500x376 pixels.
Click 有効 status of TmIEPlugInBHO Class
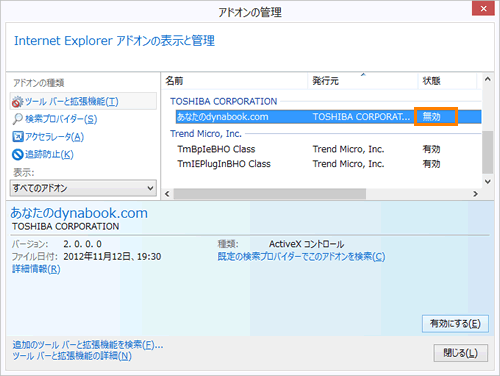click(x=431, y=164)
